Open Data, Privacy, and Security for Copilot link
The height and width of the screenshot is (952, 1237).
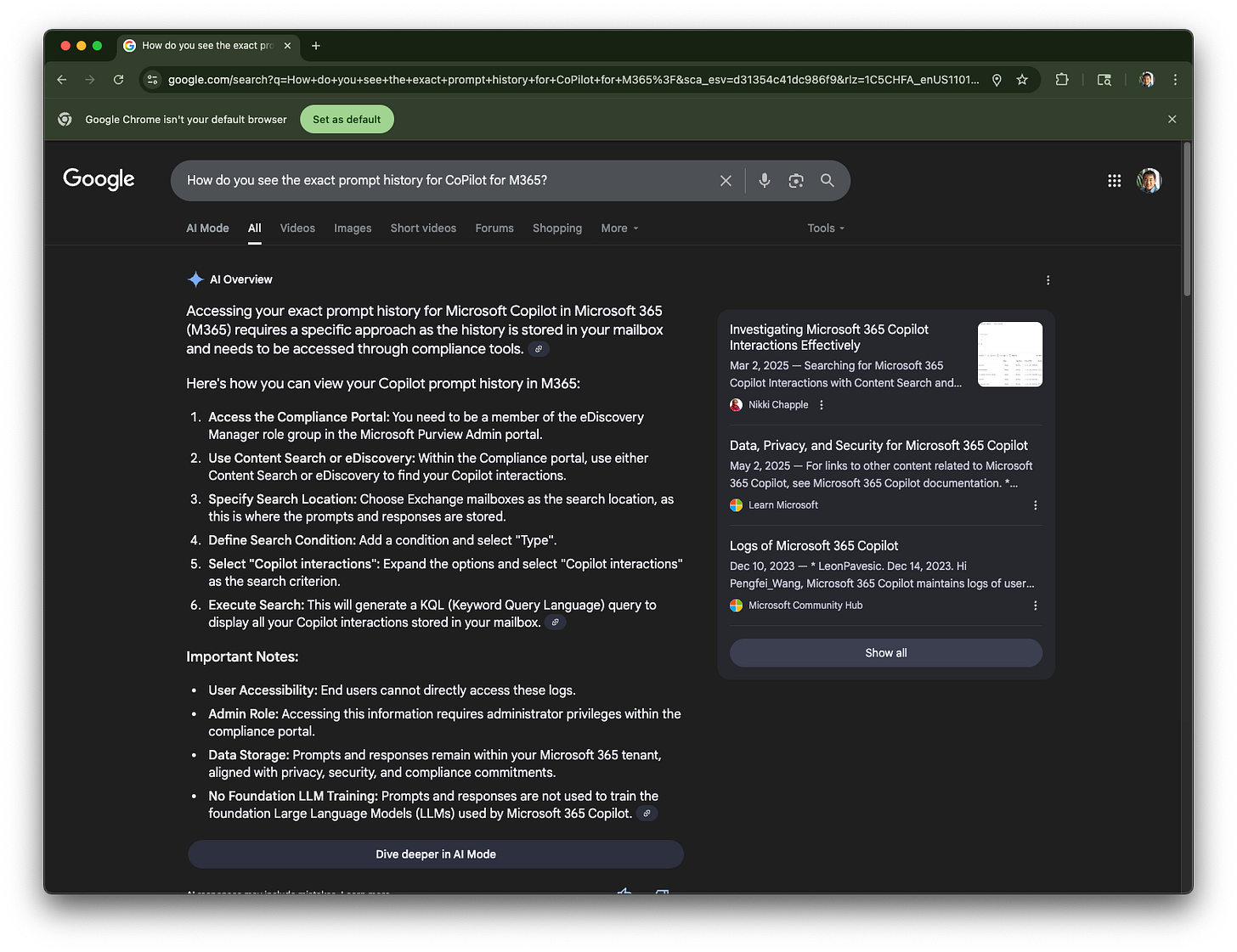878,446
